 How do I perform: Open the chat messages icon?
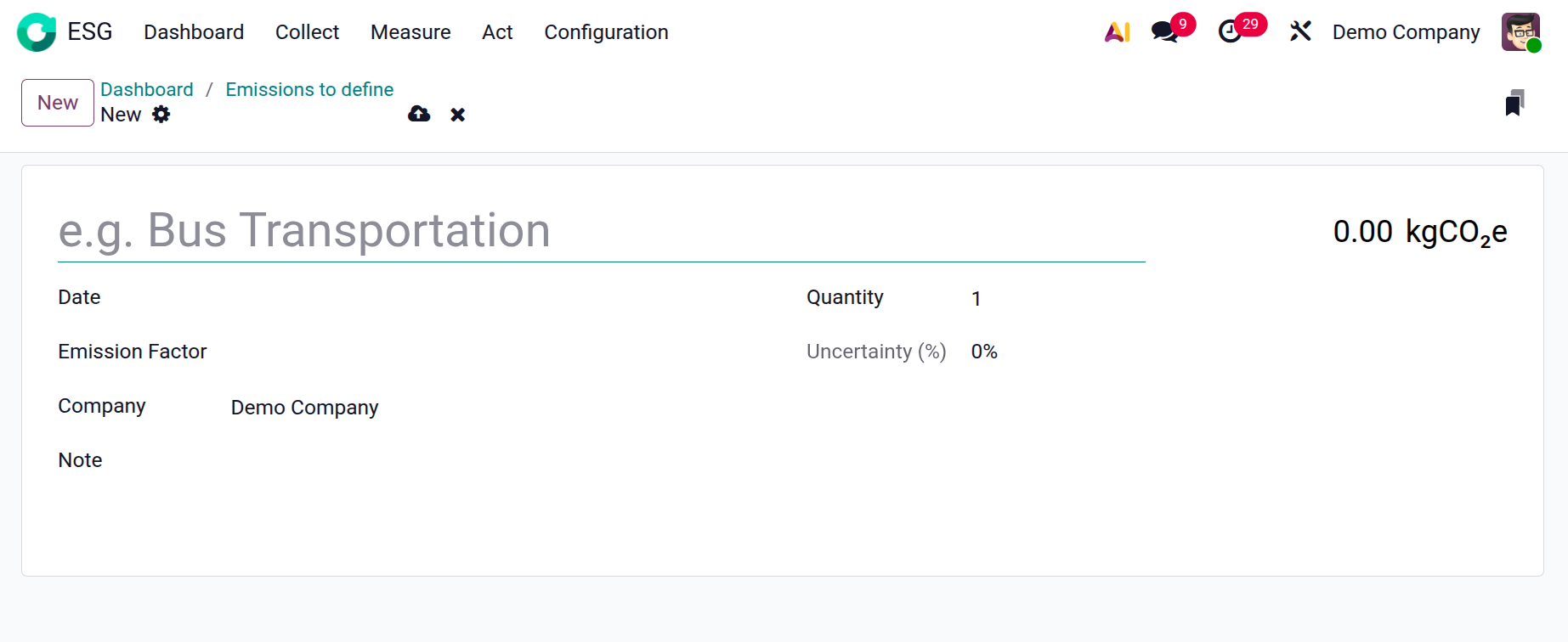[x=1164, y=32]
